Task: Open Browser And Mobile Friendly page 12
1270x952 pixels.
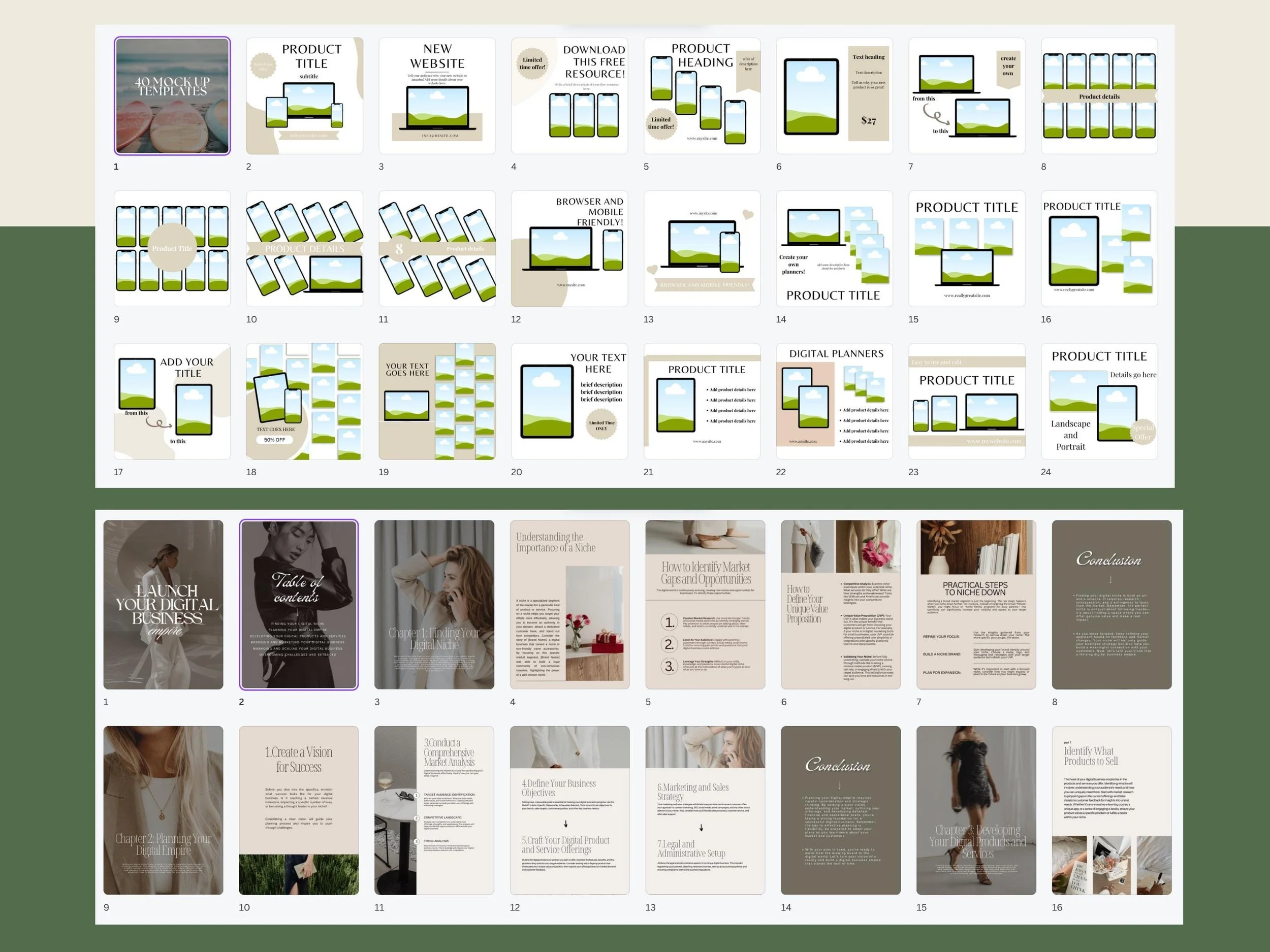Action: click(x=569, y=248)
